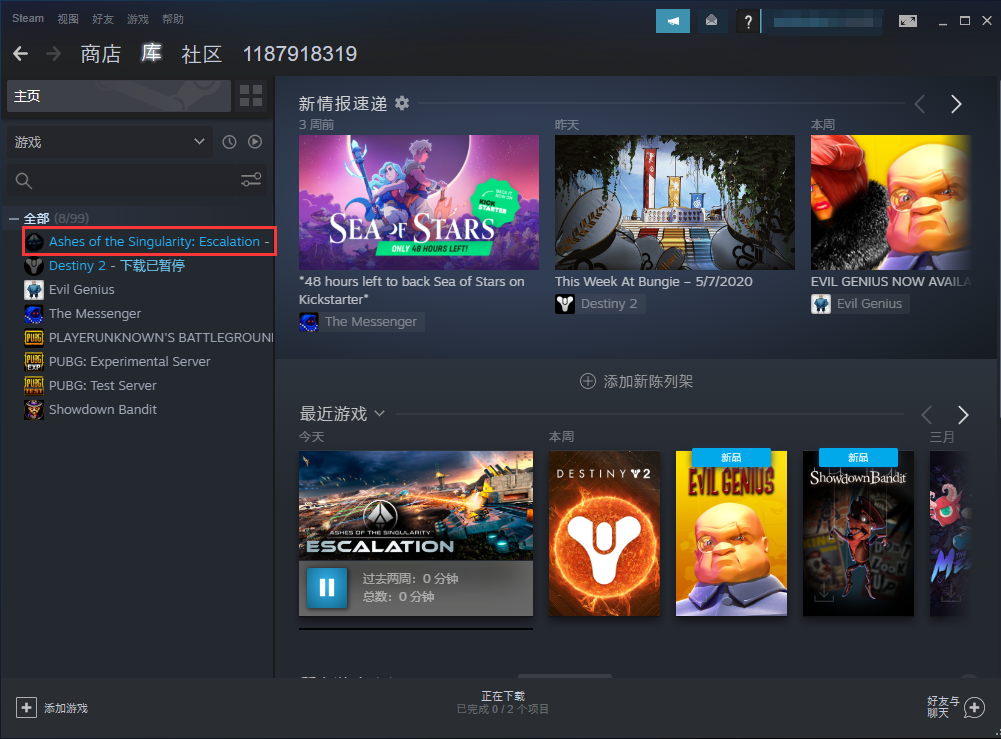The height and width of the screenshot is (739, 1001).
Task: Open advanced filter sliders icon
Action: (251, 180)
